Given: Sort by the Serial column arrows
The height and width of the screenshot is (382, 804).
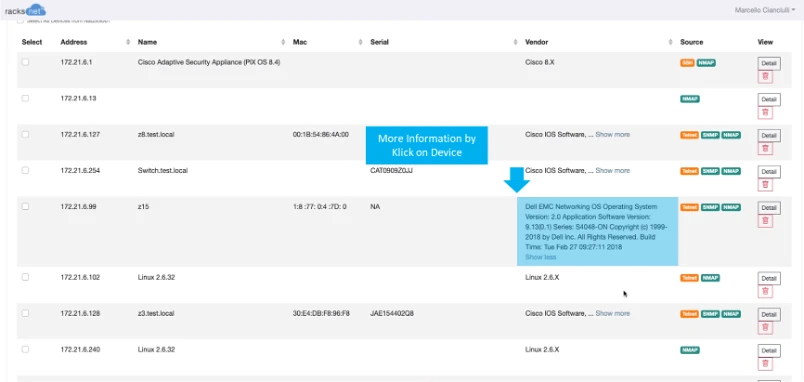Looking at the screenshot, I should point(516,42).
